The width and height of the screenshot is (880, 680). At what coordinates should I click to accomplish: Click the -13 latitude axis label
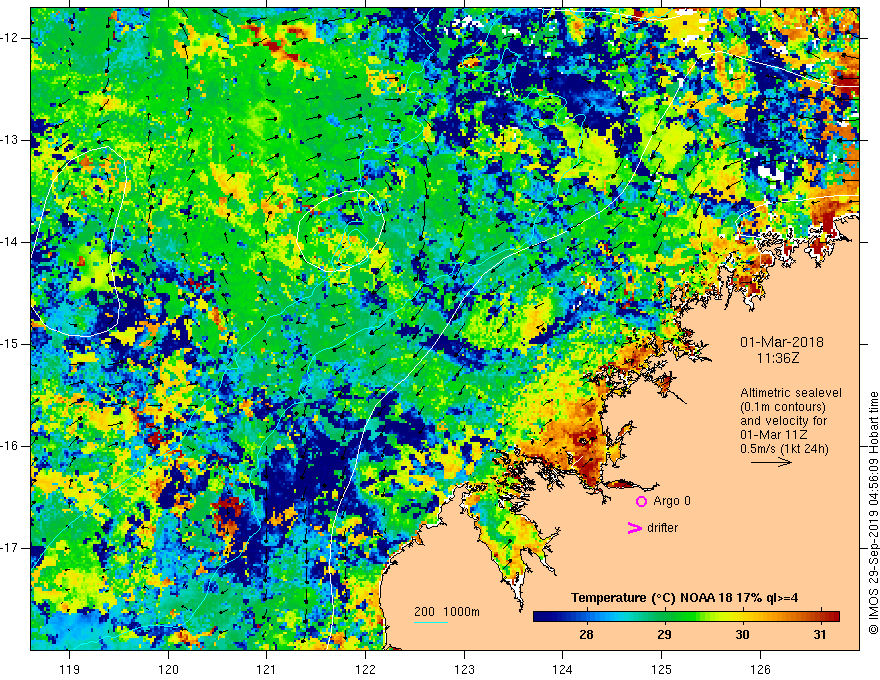(10, 140)
